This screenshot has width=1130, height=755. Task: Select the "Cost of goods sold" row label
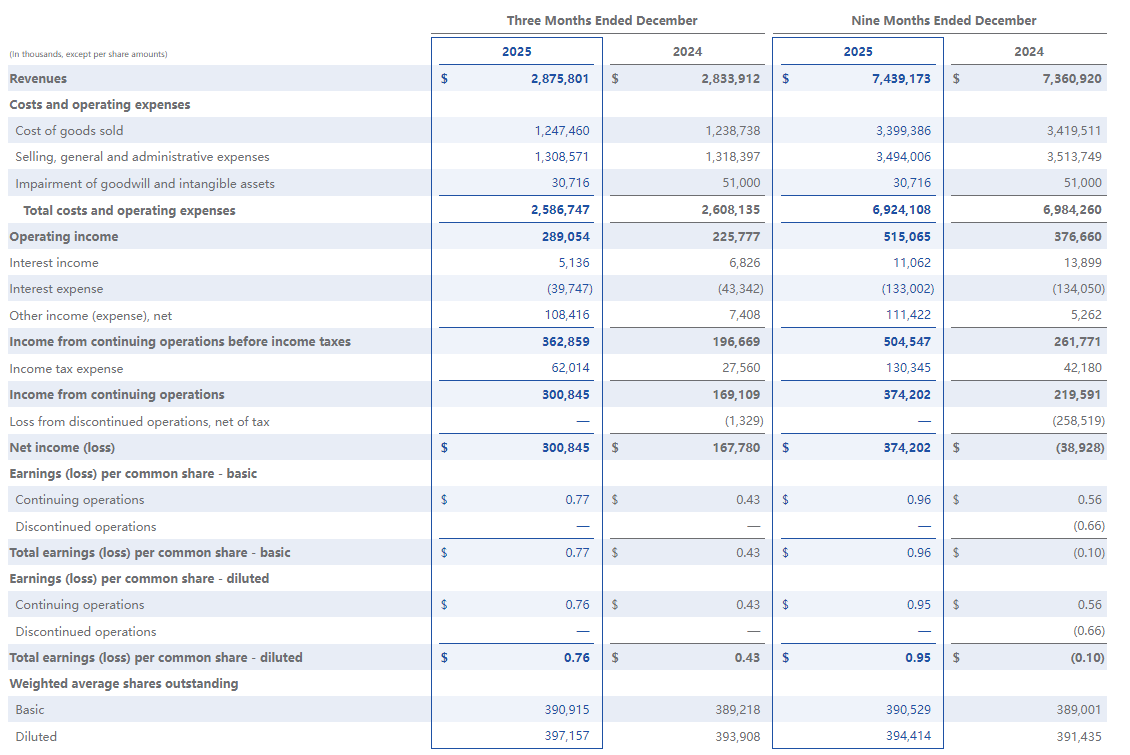coord(69,131)
